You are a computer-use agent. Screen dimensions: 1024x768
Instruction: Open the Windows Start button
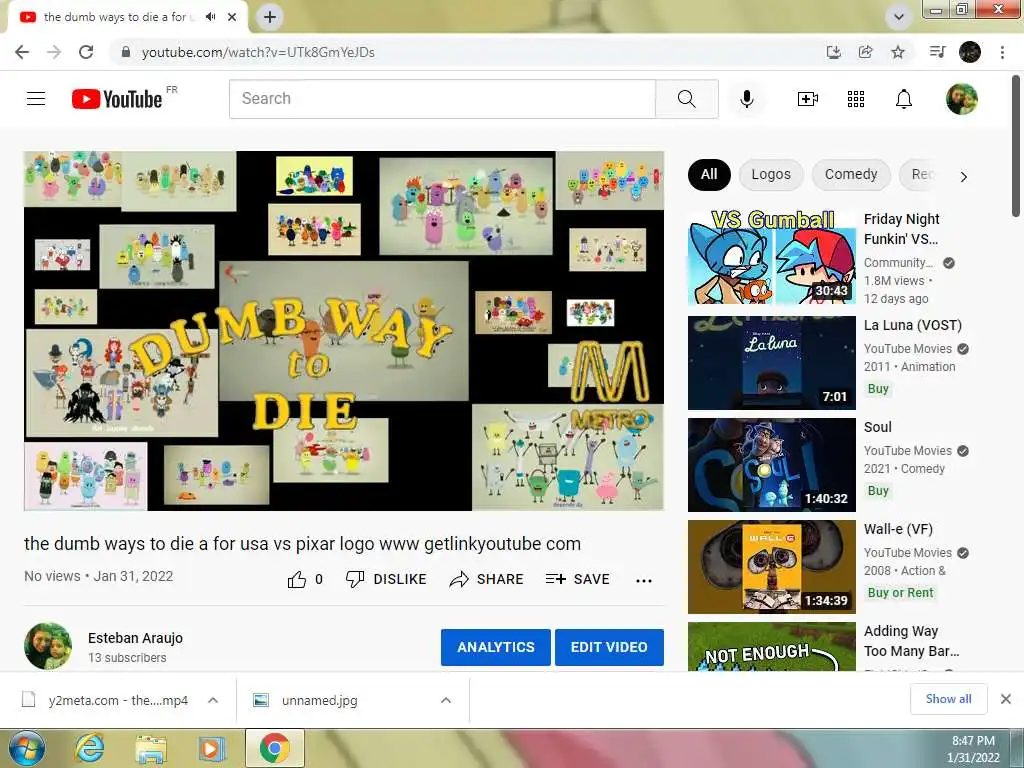pyautogui.click(x=27, y=748)
